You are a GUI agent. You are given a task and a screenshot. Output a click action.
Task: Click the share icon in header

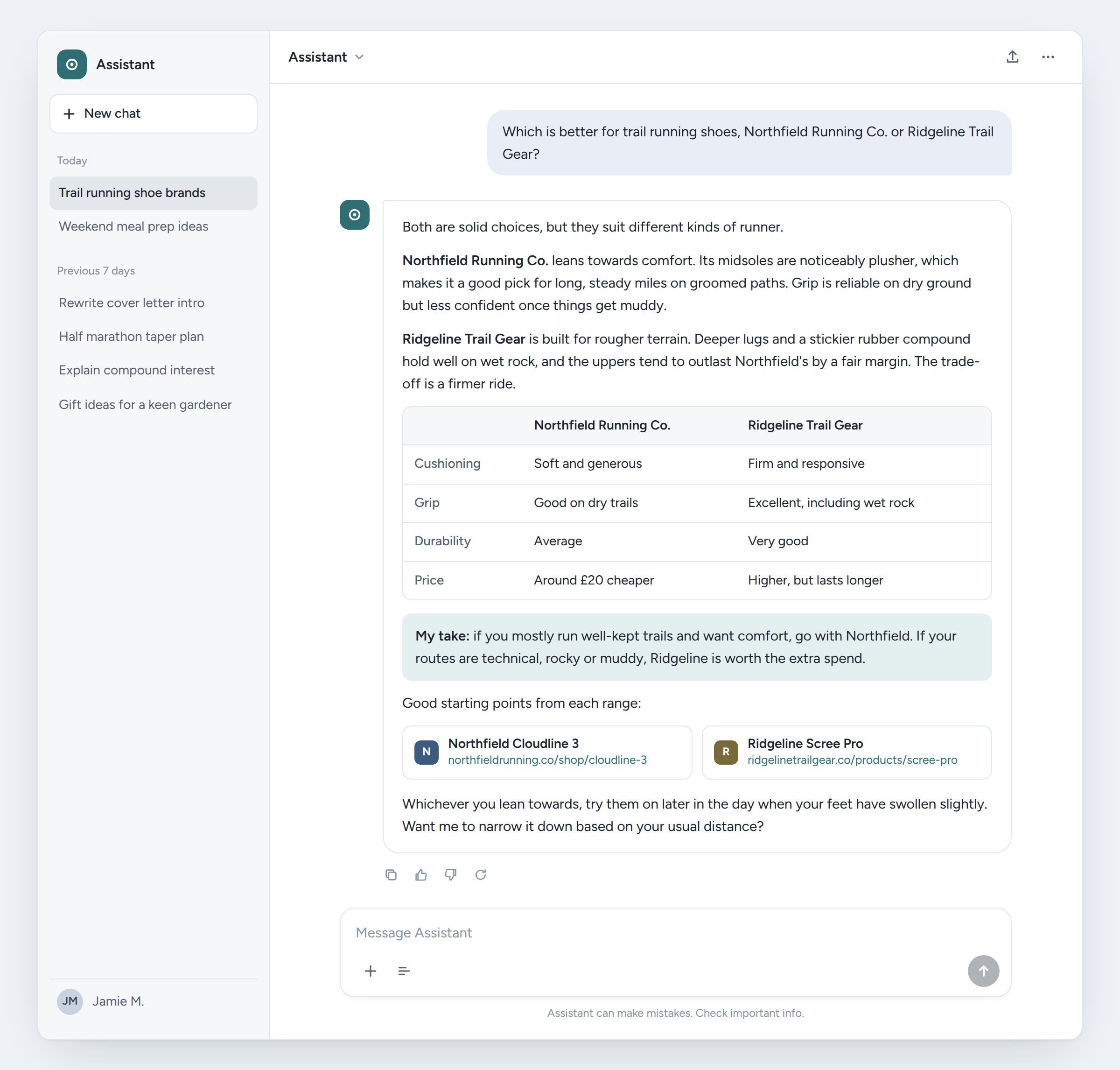click(x=1012, y=57)
